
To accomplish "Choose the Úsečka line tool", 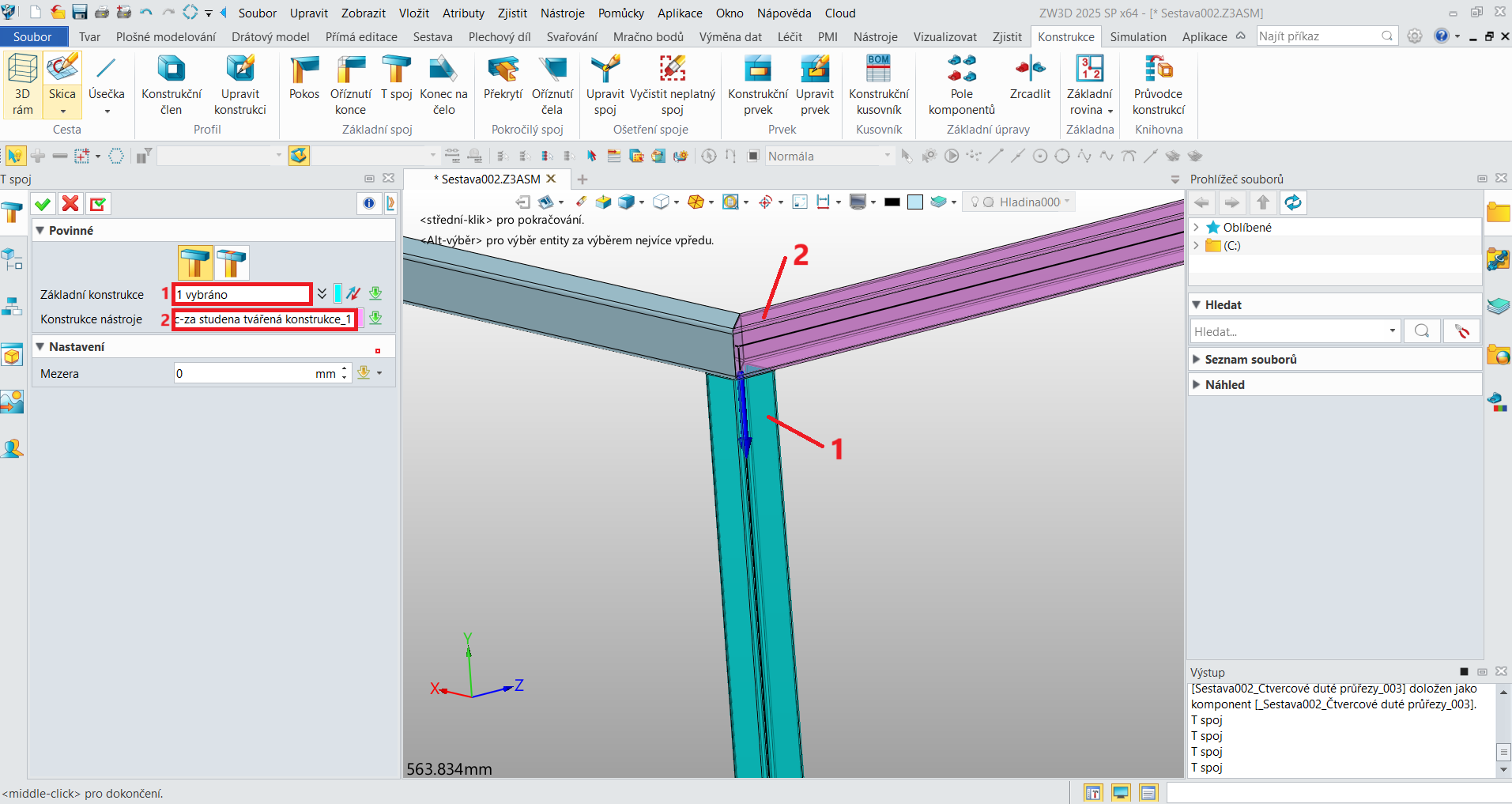I will coord(106,85).
